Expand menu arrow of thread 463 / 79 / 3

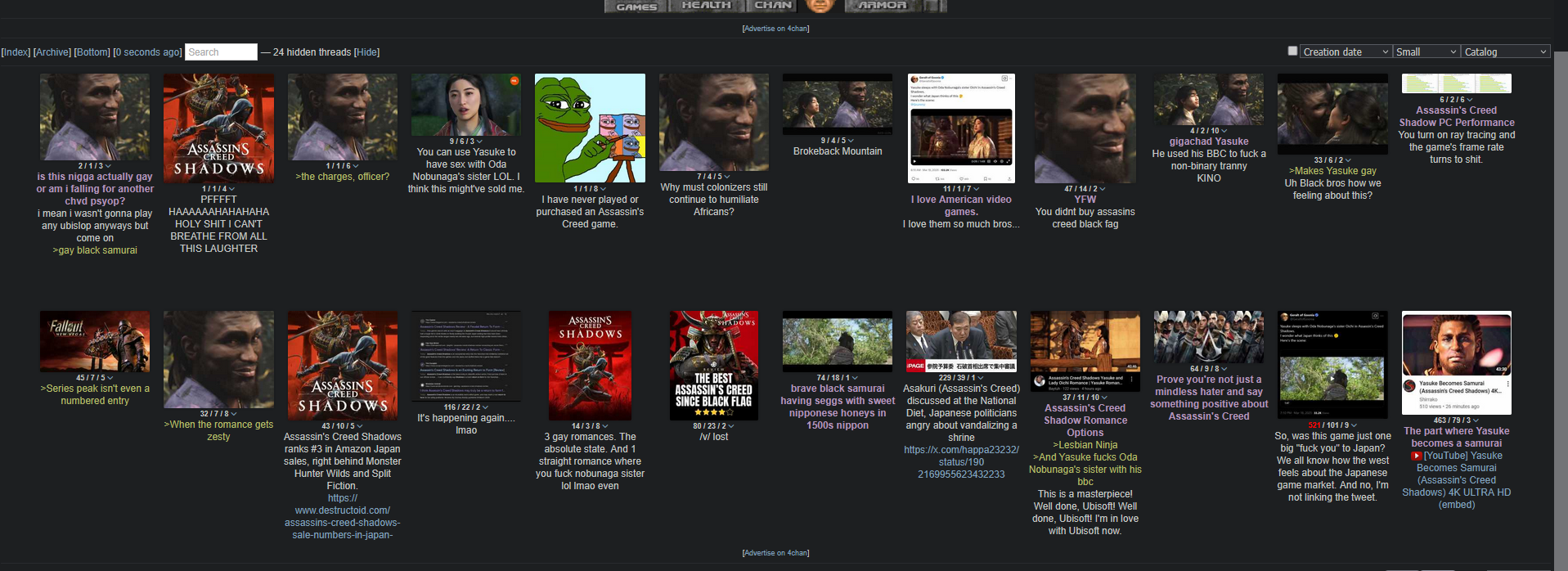tap(1476, 420)
